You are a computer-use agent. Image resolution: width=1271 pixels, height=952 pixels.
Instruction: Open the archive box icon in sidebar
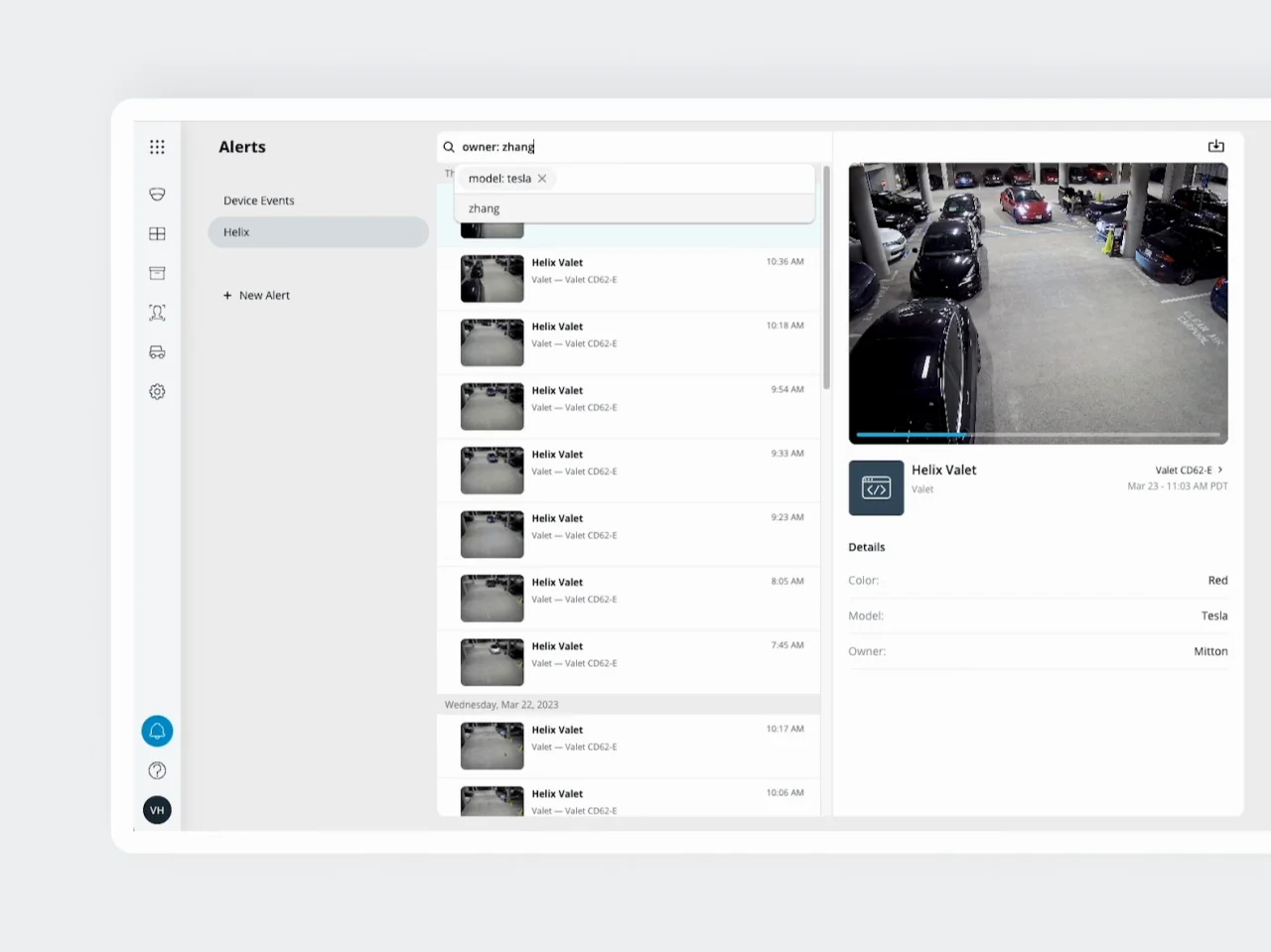click(x=157, y=273)
